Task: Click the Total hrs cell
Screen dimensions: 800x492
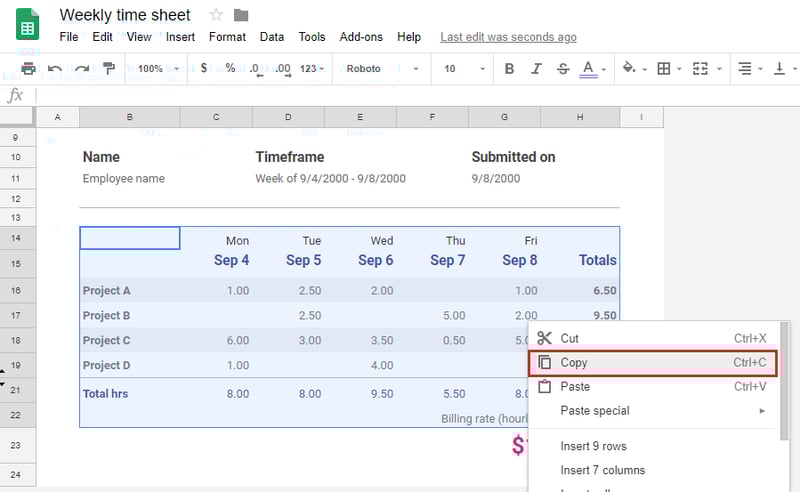Action: [130, 393]
